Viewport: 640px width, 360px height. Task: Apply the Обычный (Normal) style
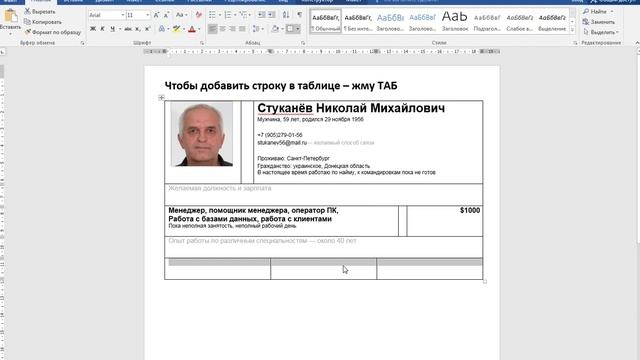(x=326, y=22)
